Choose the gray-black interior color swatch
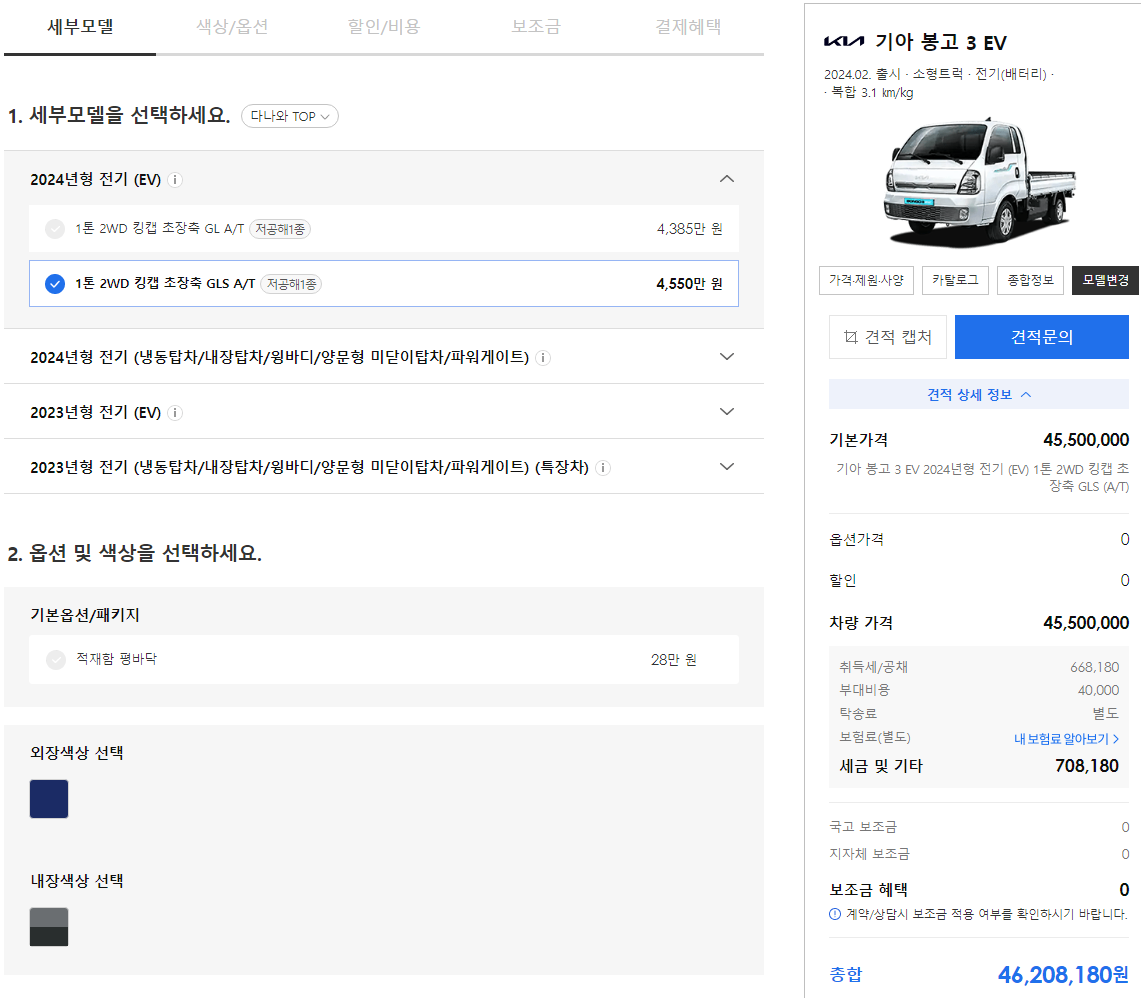 pos(49,927)
